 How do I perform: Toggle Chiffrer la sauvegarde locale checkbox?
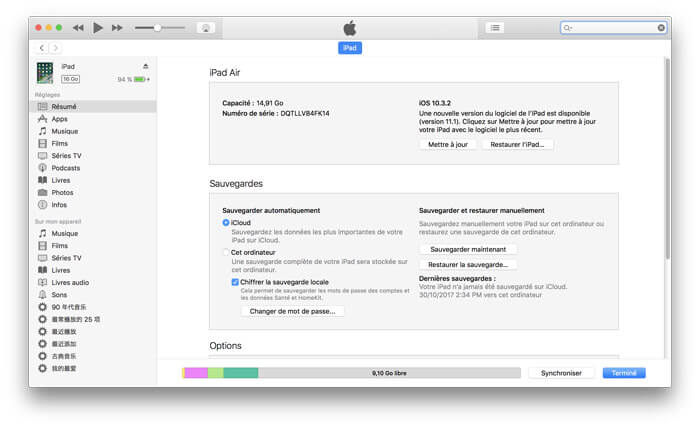click(x=235, y=282)
